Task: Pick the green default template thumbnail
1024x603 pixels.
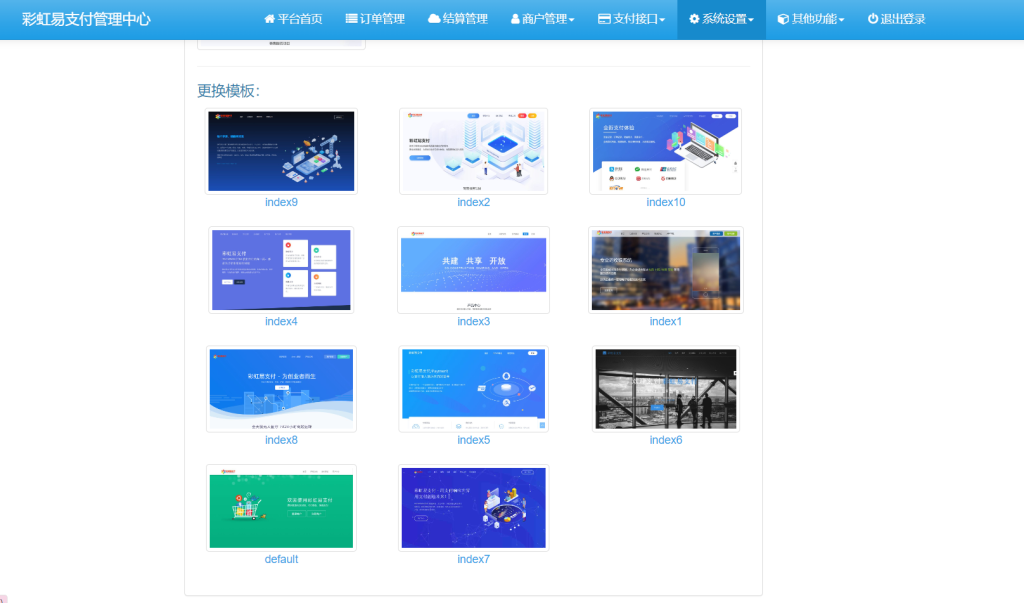Action: [x=281, y=507]
